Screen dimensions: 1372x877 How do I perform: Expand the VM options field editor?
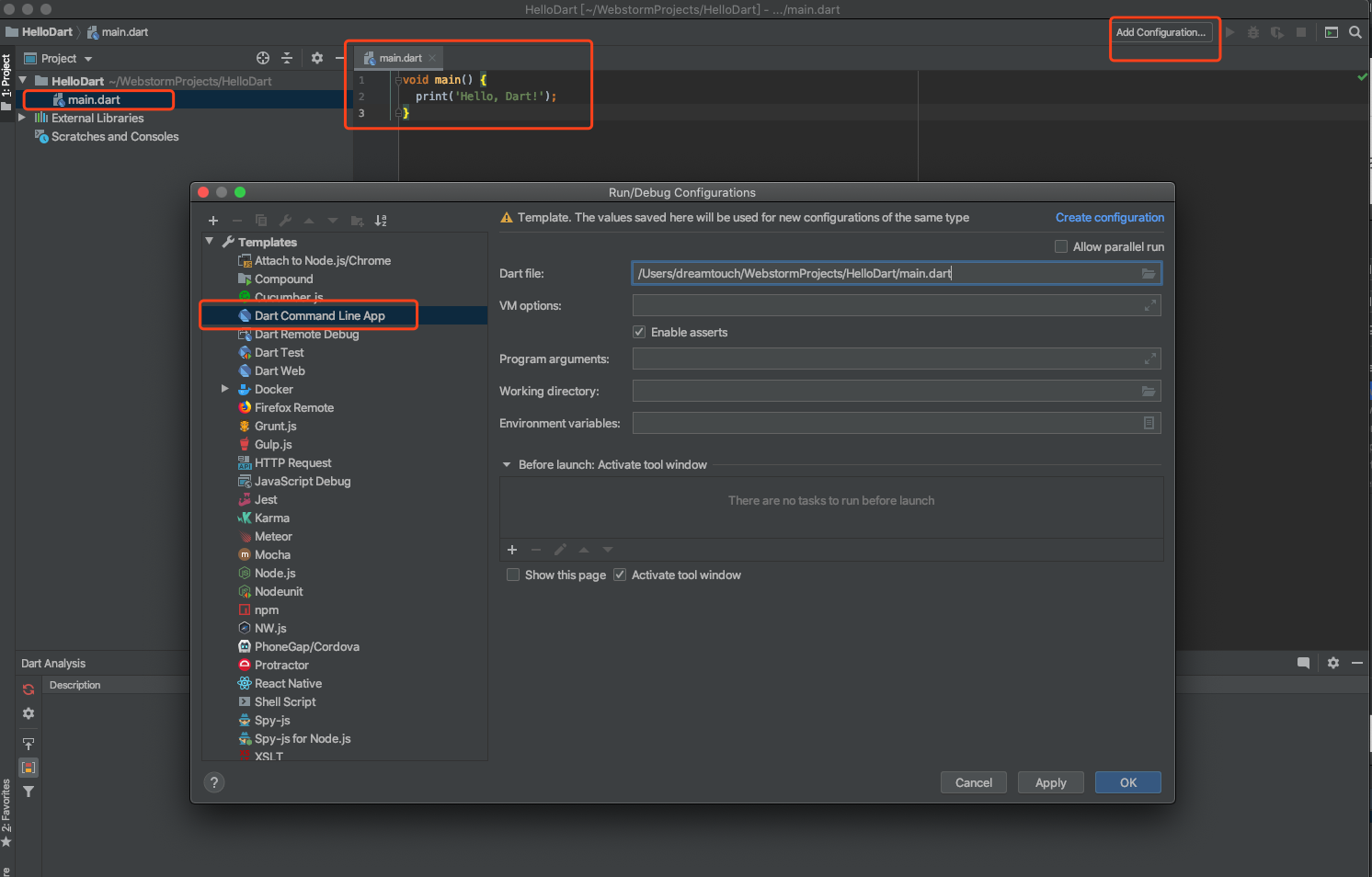pyautogui.click(x=1149, y=305)
